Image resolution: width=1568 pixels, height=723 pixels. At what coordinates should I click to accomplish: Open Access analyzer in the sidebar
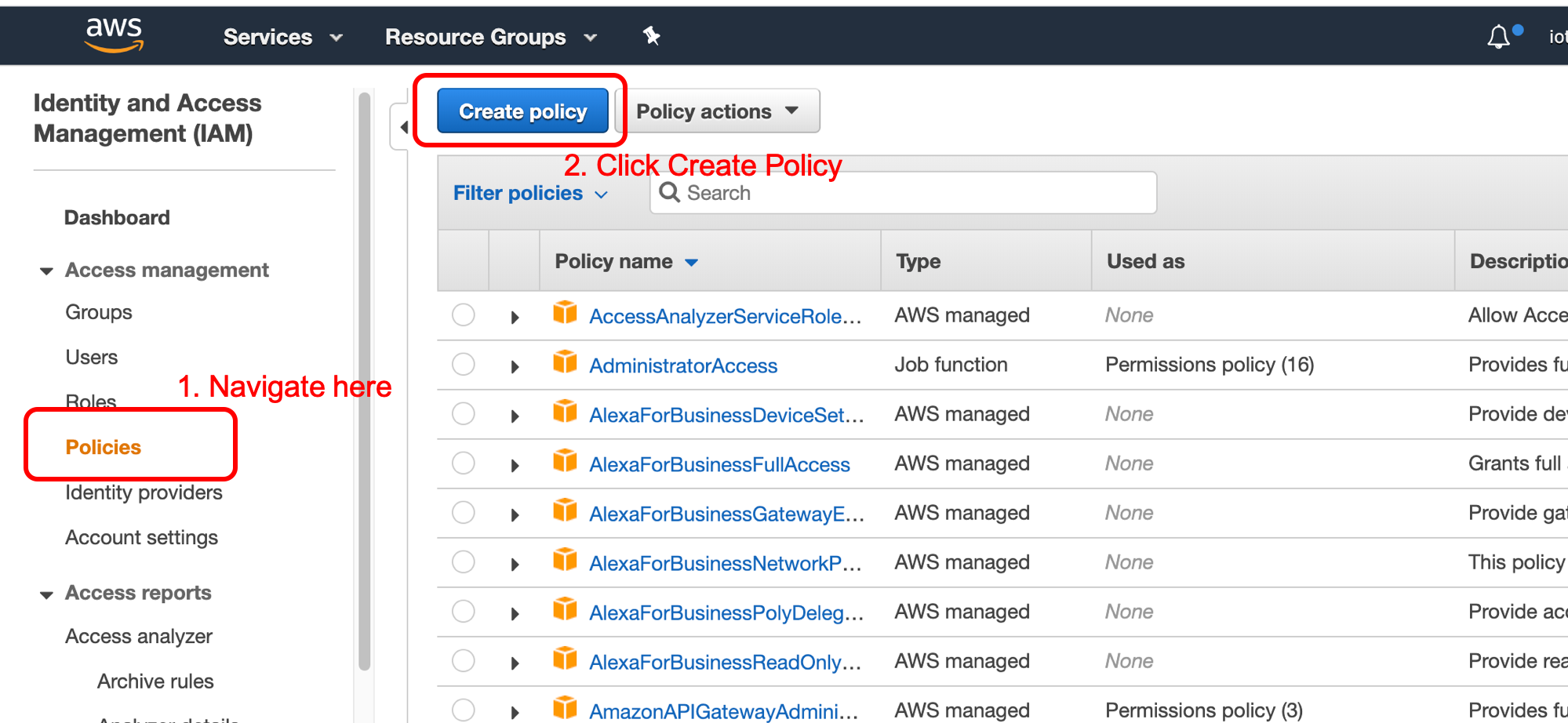[x=139, y=636]
